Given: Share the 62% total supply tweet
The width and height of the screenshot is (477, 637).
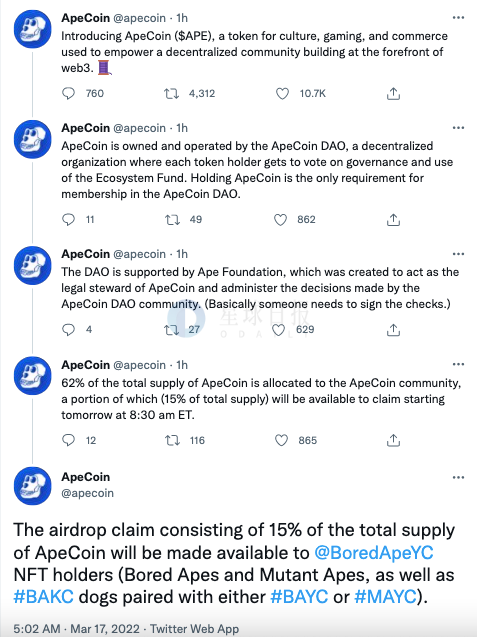Looking at the screenshot, I should 393,440.
